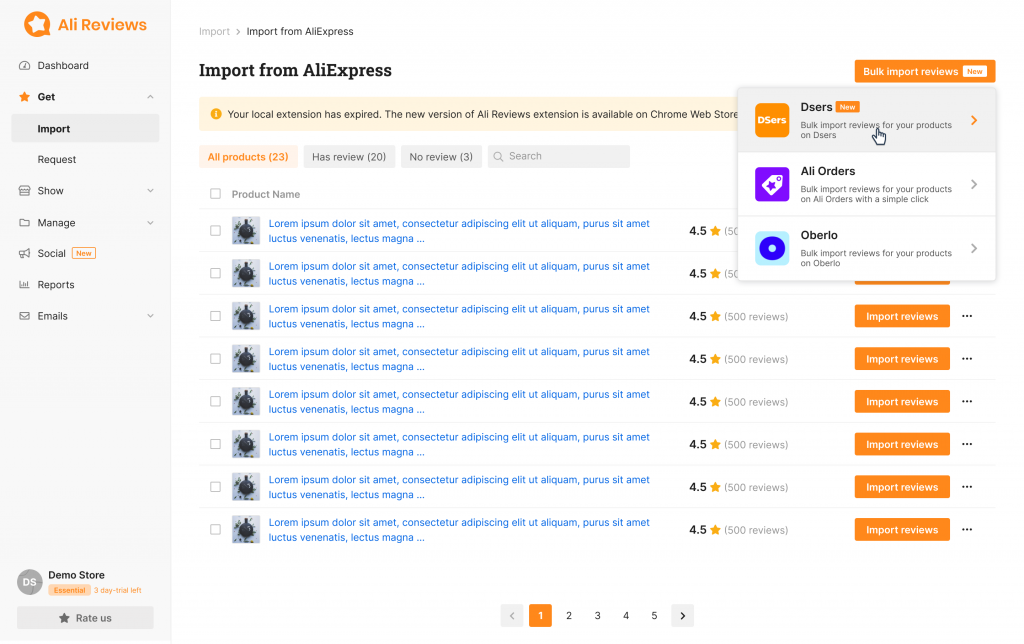Open the Oberlo option arrow
The width and height of the screenshot is (1024, 644).
974,248
